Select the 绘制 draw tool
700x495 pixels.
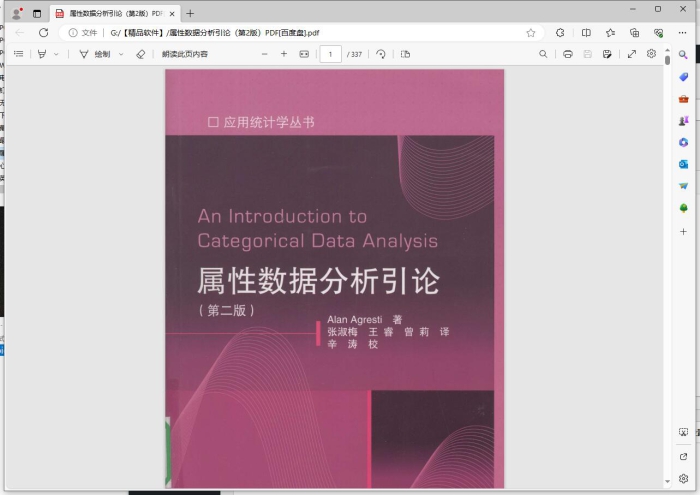95,54
